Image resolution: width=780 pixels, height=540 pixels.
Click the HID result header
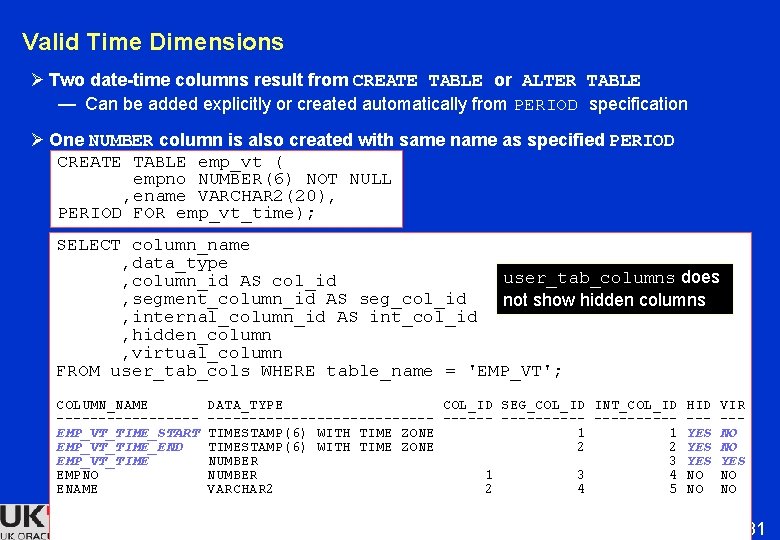tap(698, 405)
